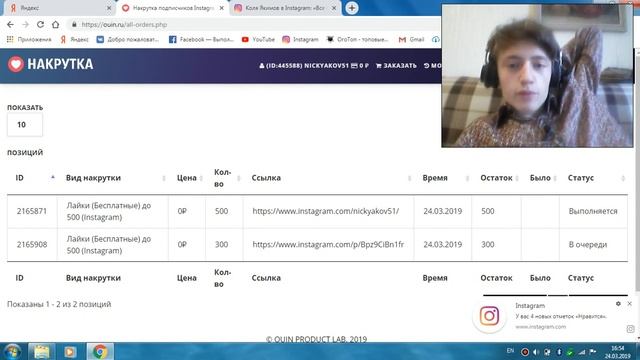Sort table by ID column header
This screenshot has height=360, width=640.
point(32,178)
